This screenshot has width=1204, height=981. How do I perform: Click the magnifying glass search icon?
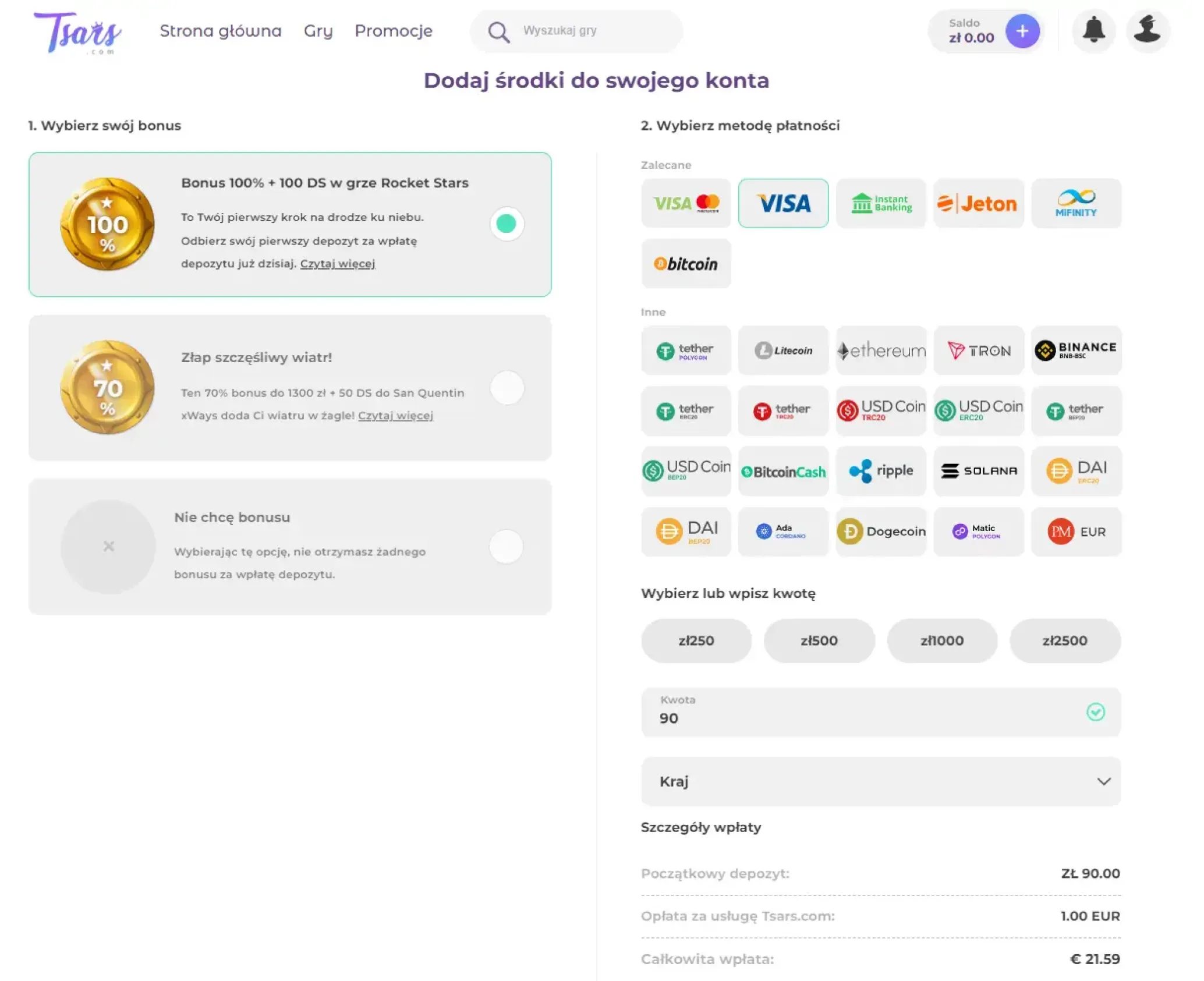[498, 32]
